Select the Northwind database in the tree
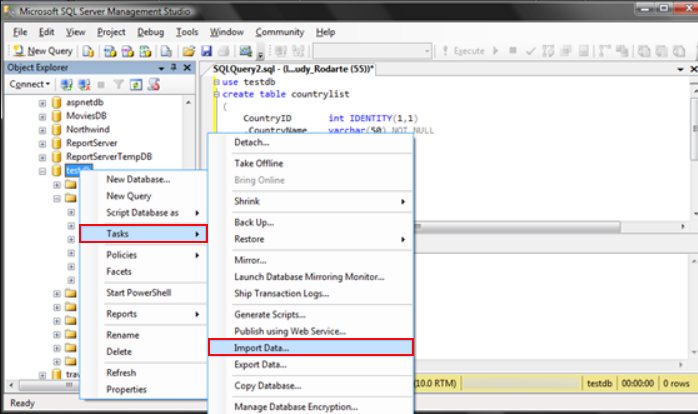The height and width of the screenshot is (414, 698). [x=88, y=130]
